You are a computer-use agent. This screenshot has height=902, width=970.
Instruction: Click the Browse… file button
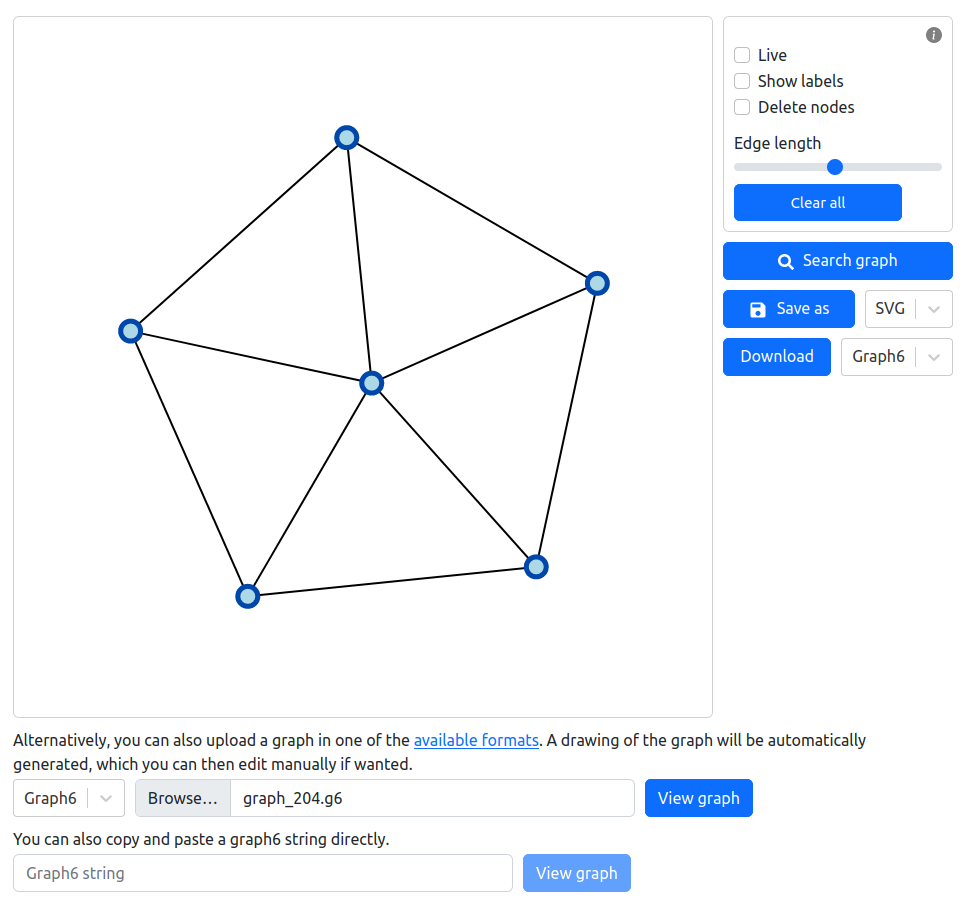coord(182,798)
